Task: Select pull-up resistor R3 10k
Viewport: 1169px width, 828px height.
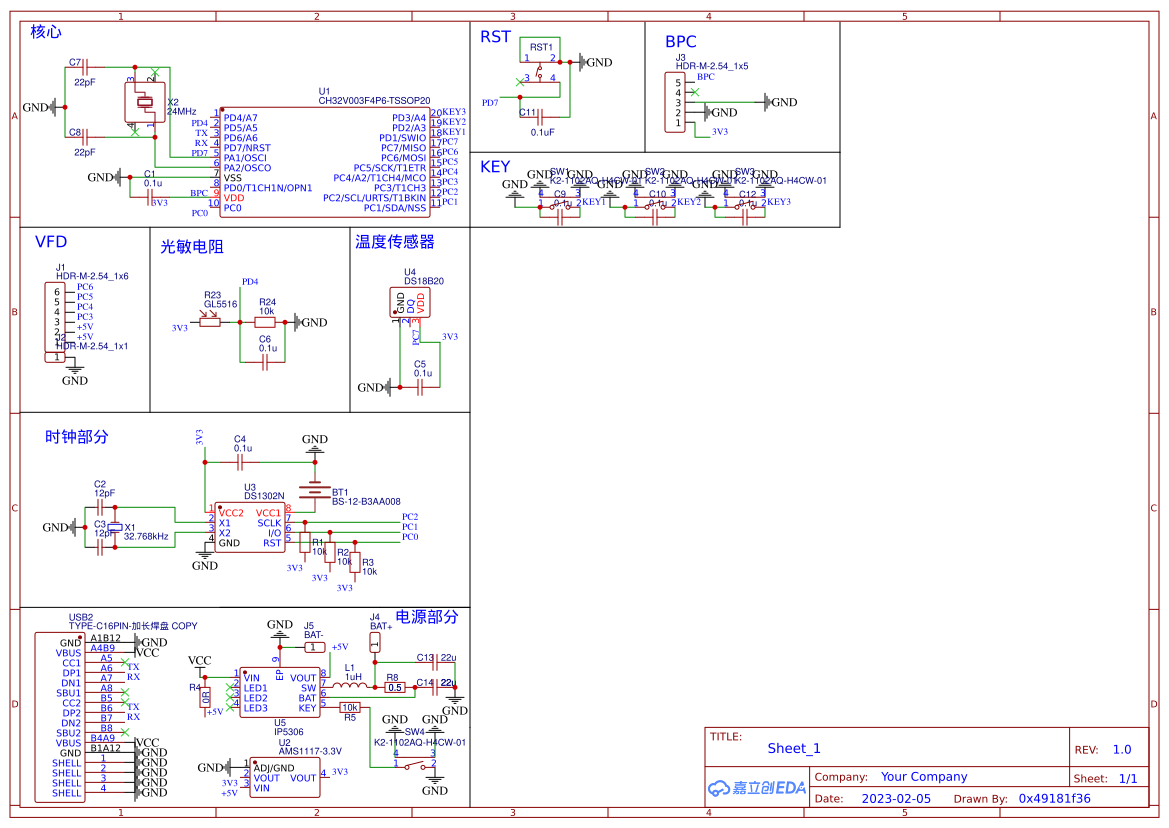Action: pos(356,563)
